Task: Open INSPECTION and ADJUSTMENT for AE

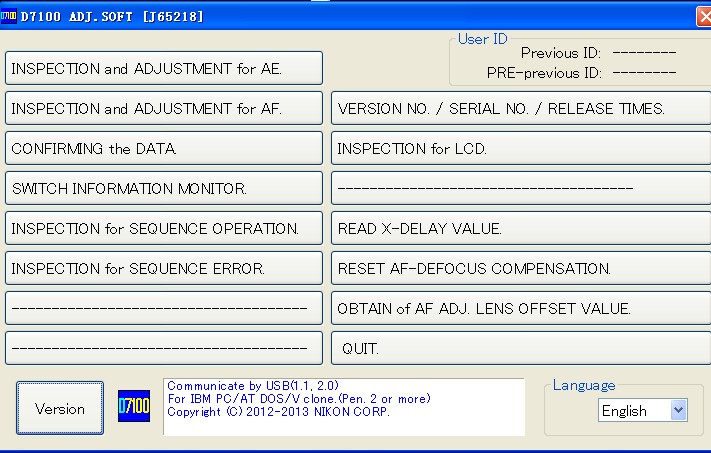Action: point(164,68)
